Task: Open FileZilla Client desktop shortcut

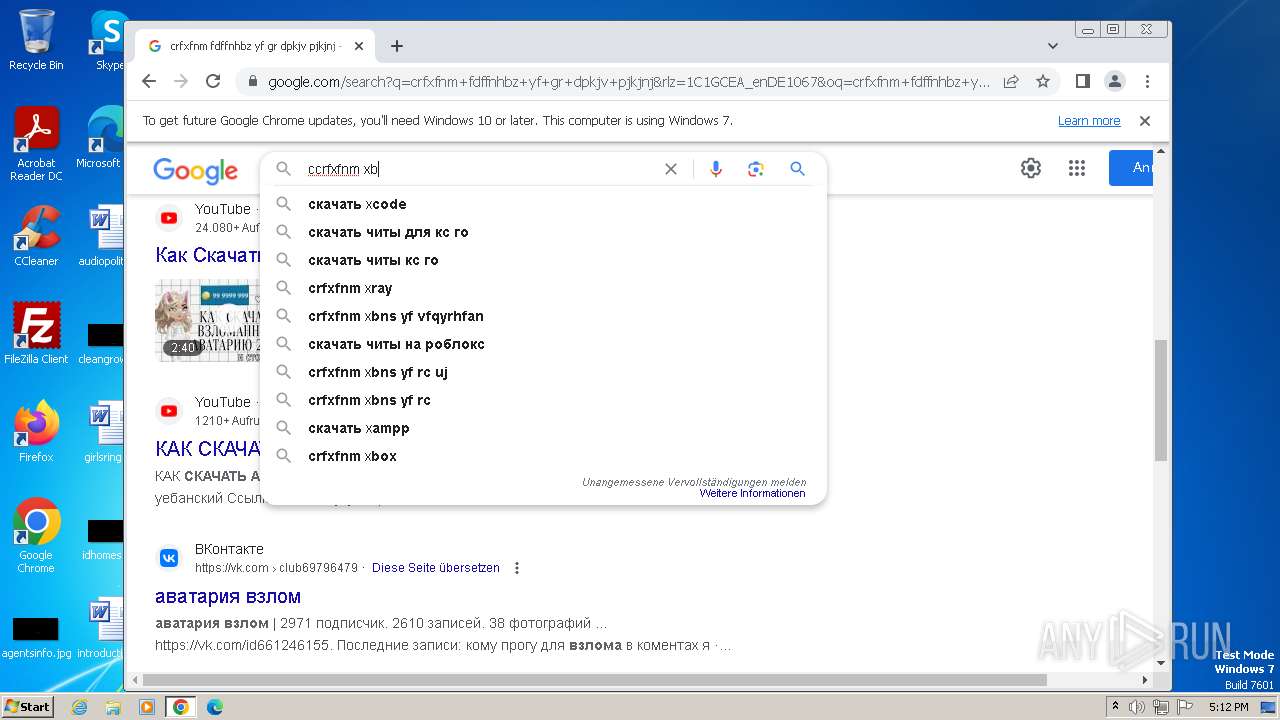Action: coord(36,333)
